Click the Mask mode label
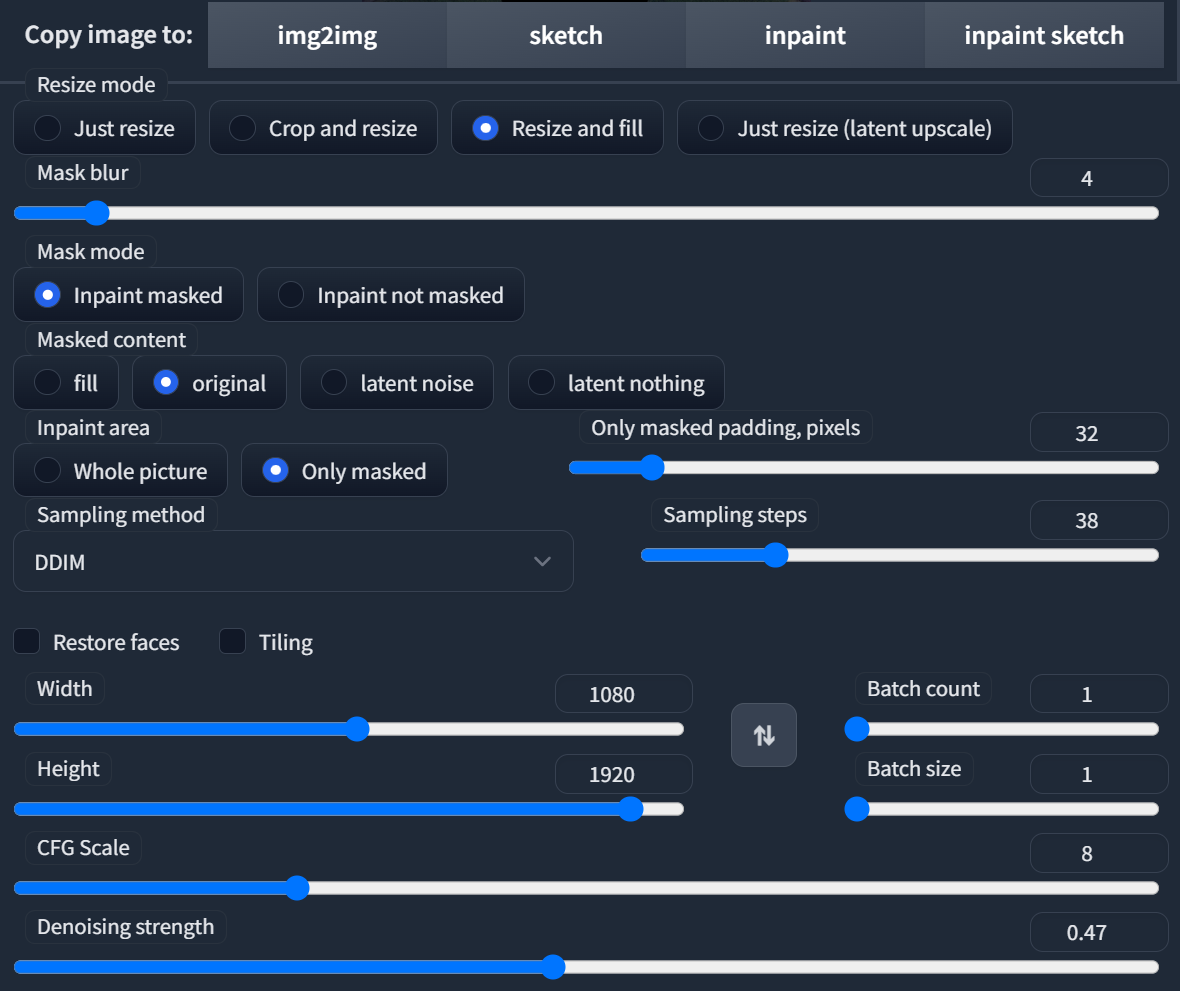Screen dimensions: 1180x991 click(91, 251)
